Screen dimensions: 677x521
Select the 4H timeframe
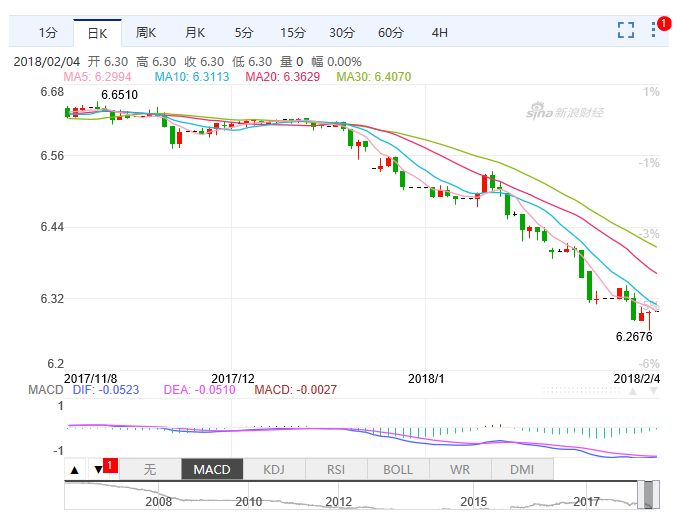pos(440,32)
